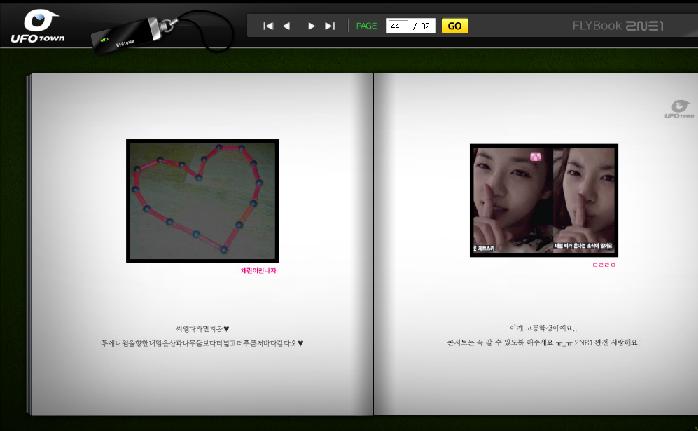This screenshot has width=698, height=431.
Task: Click the pink badge icon on selfie photo
Action: (x=536, y=155)
